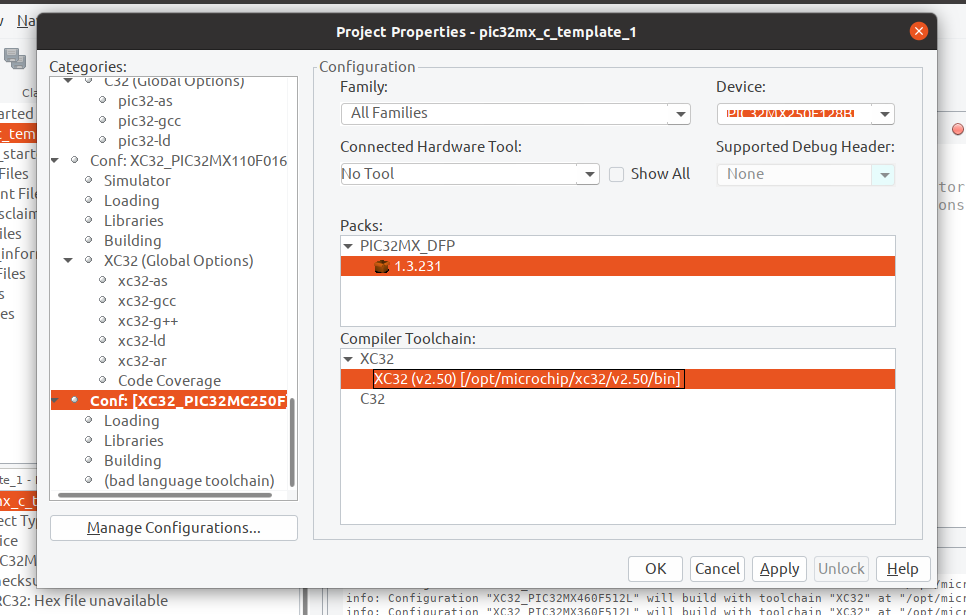
Task: Select pic32-as in the Categories tree
Action: pos(145,101)
